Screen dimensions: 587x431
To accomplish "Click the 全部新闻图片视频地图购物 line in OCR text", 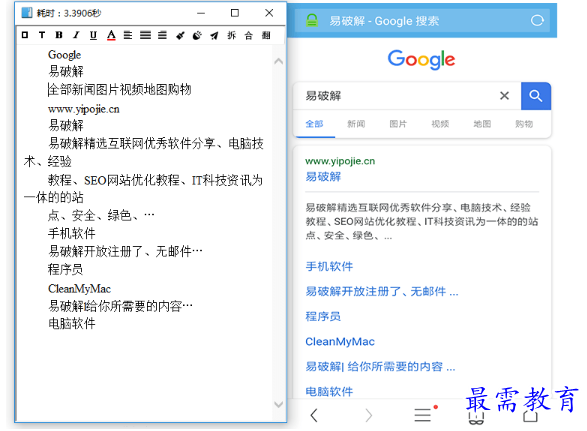I will click(120, 89).
